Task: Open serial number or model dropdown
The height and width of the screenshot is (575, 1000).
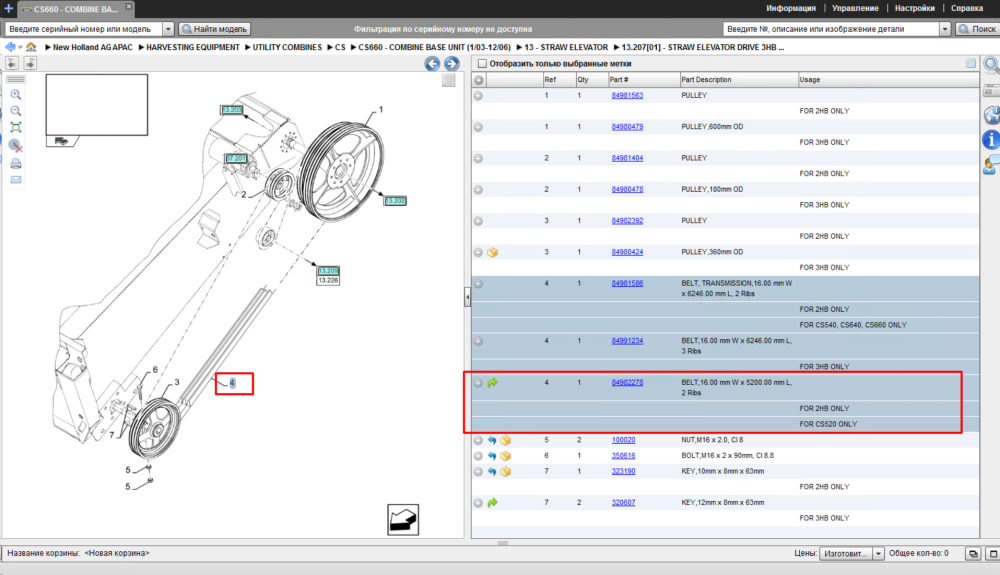Action: (168, 29)
